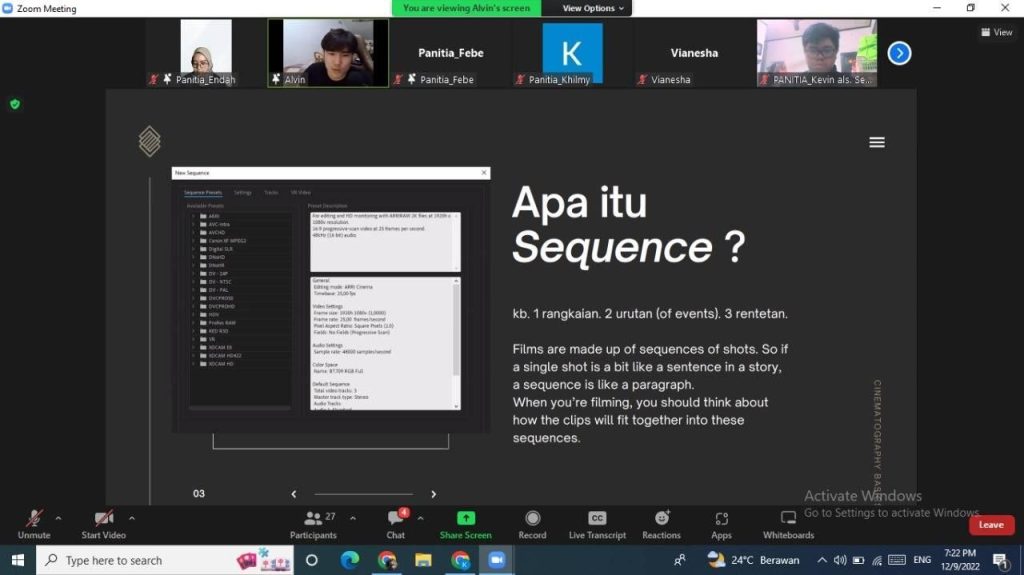Viewport: 1024px width, 575px height.
Task: Open the clock showing 7:22 PM
Action: pyautogui.click(x=960, y=560)
